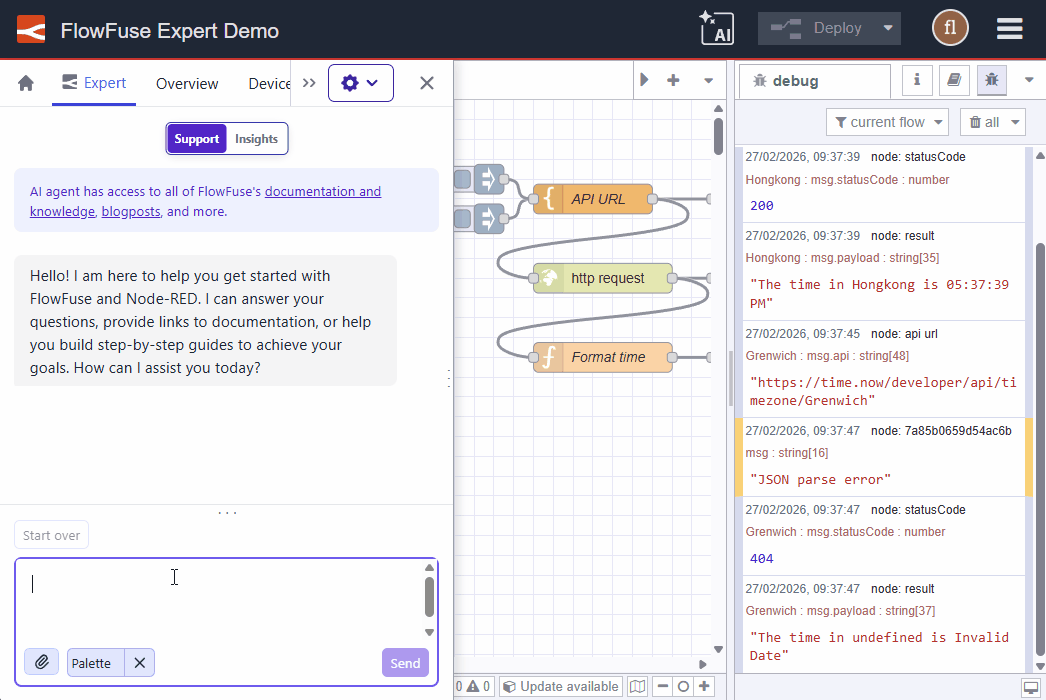Screen dimensions: 1046x700
Task: Add a new flow with the plus icon
Action: point(673,79)
